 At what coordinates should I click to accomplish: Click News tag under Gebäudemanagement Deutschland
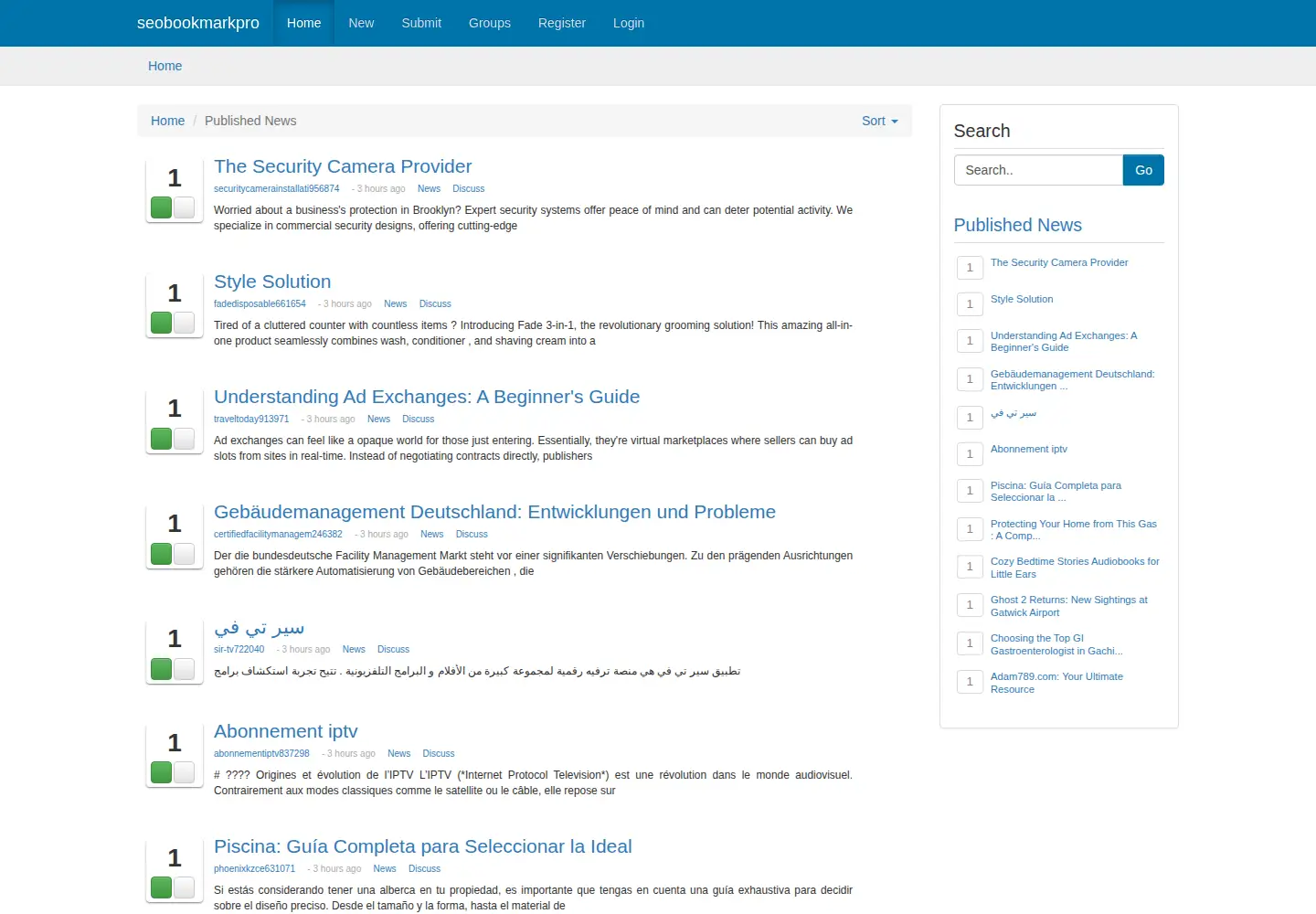point(432,535)
